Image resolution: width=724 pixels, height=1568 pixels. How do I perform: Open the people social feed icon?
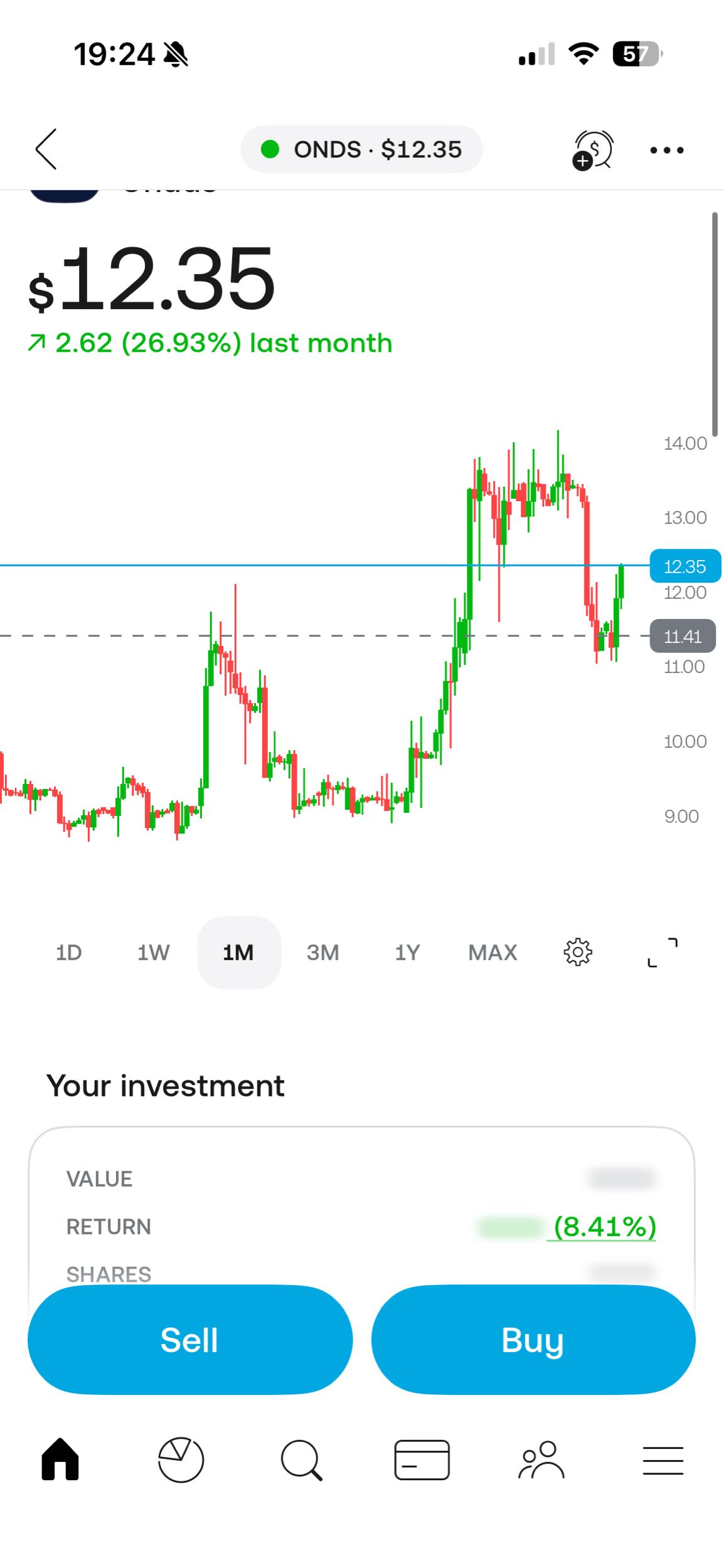(541, 1459)
